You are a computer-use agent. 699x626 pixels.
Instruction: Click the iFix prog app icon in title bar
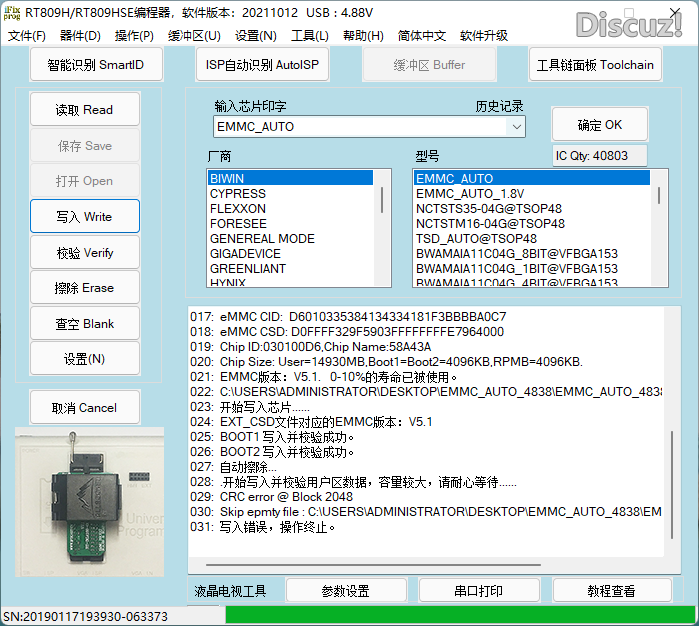tap(13, 13)
